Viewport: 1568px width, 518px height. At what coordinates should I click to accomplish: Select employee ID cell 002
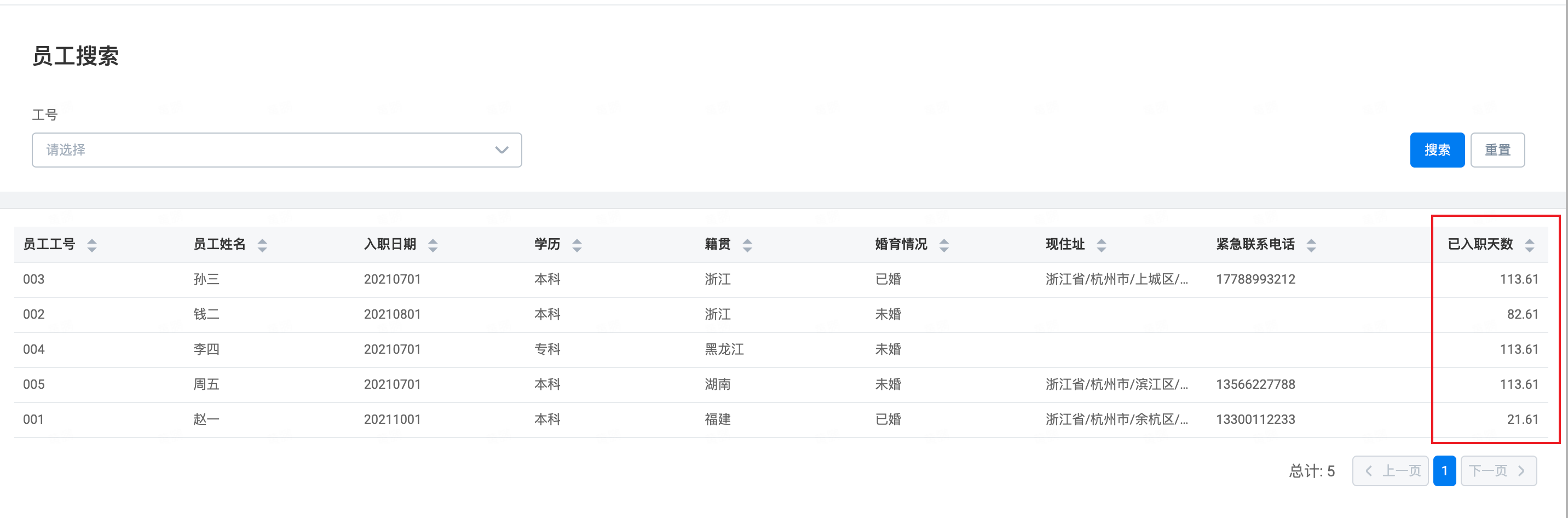point(33,315)
